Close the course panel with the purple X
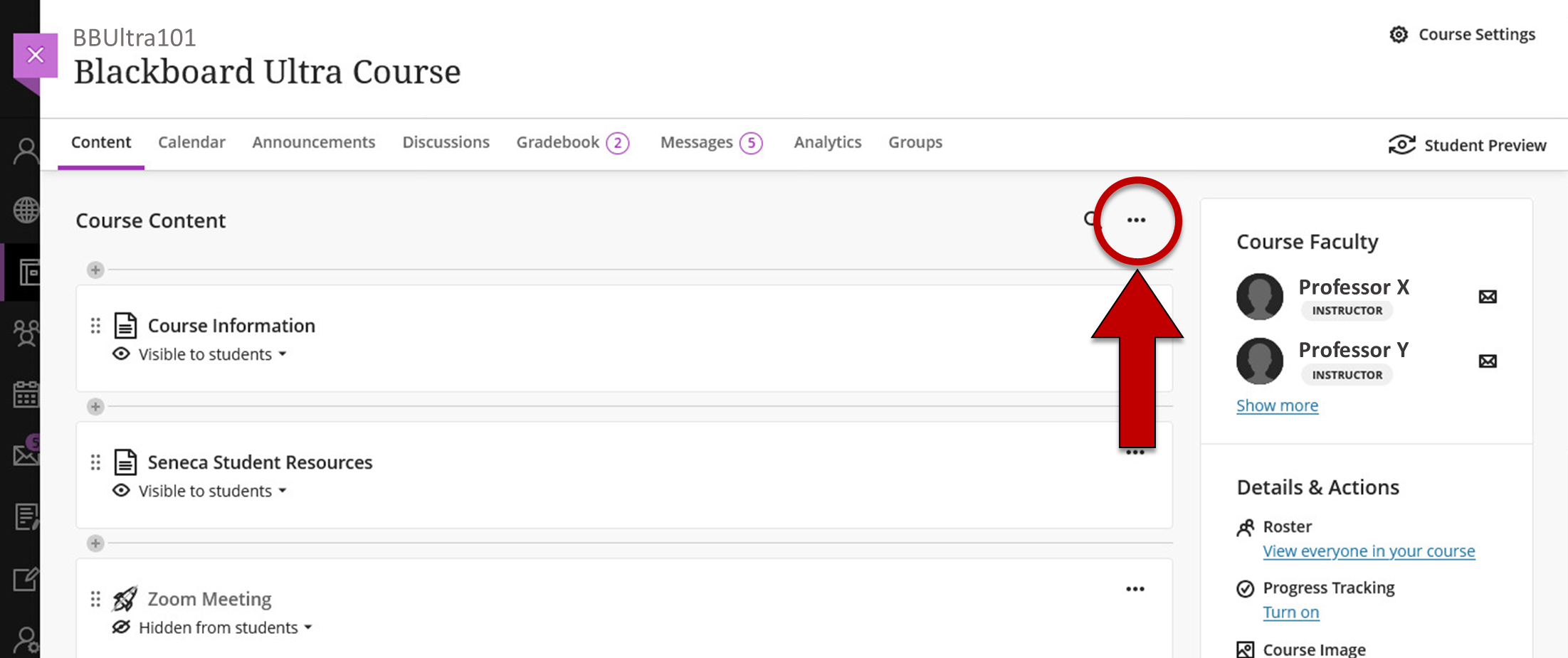The width and height of the screenshot is (1568, 658). pos(35,55)
